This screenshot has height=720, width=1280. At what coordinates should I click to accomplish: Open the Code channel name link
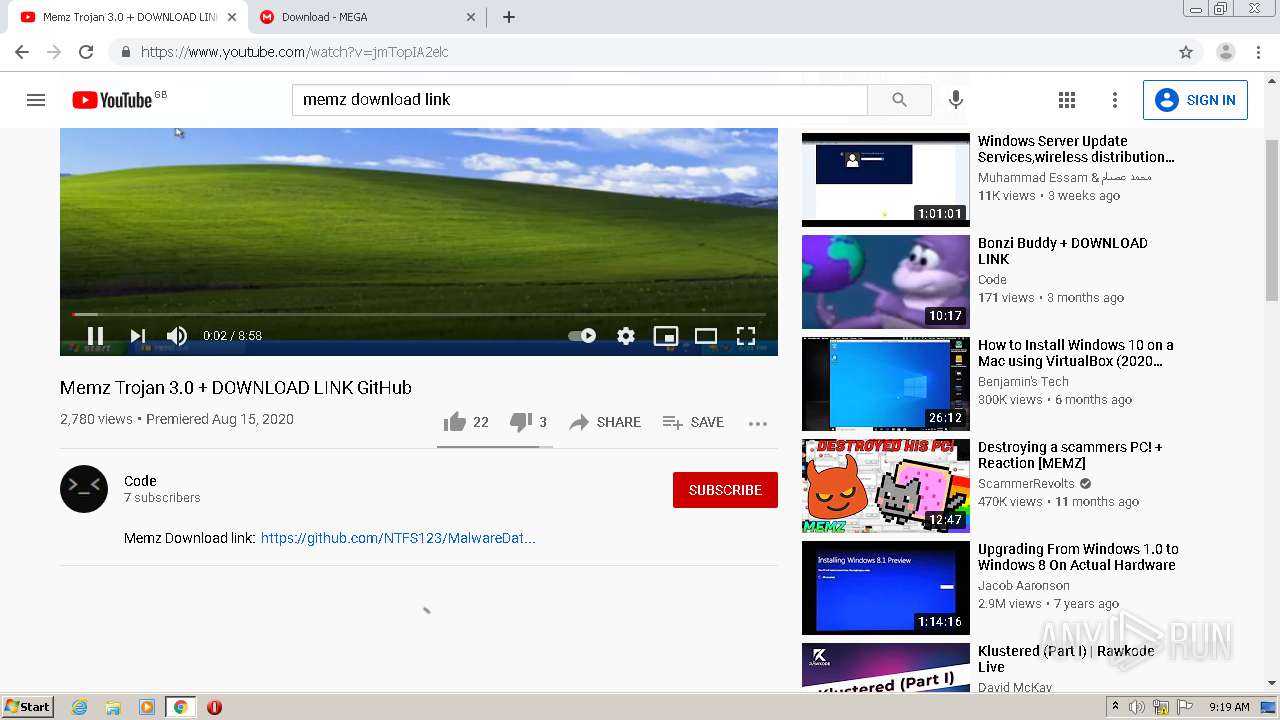tap(140, 481)
